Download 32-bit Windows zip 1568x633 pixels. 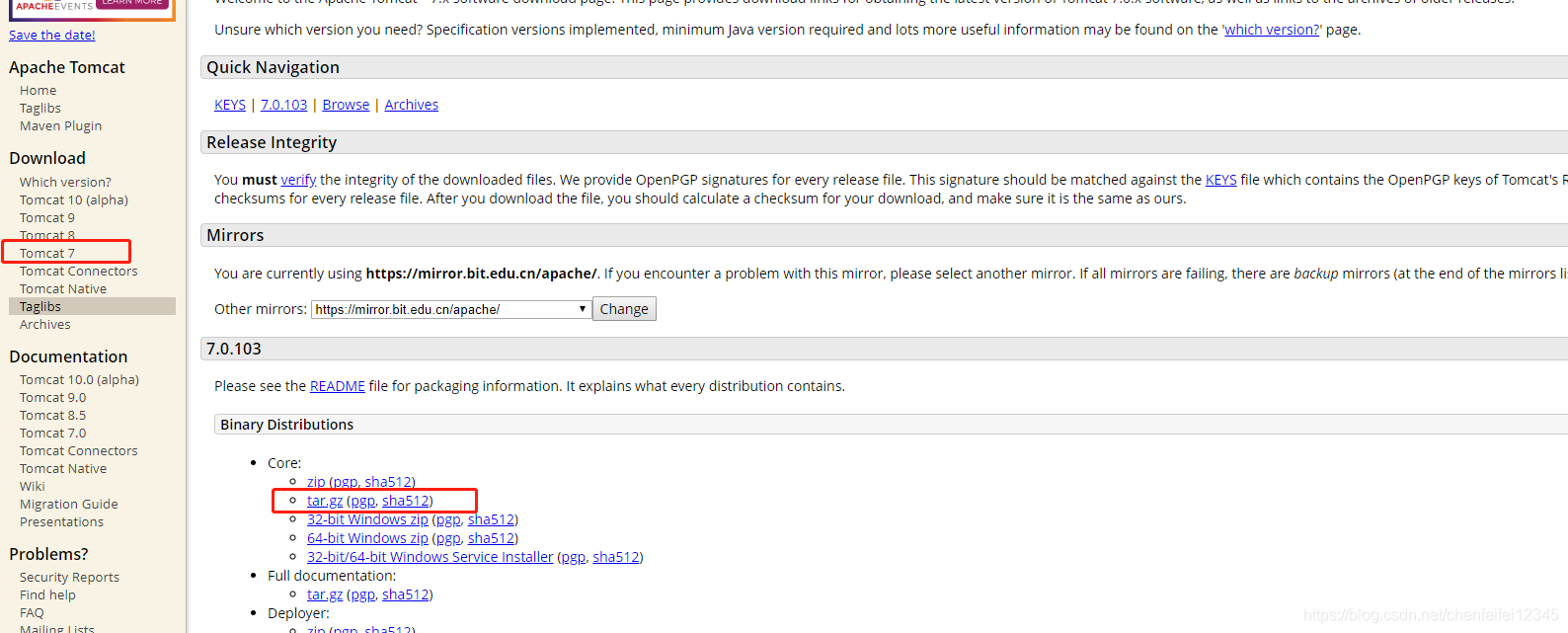[x=367, y=519]
